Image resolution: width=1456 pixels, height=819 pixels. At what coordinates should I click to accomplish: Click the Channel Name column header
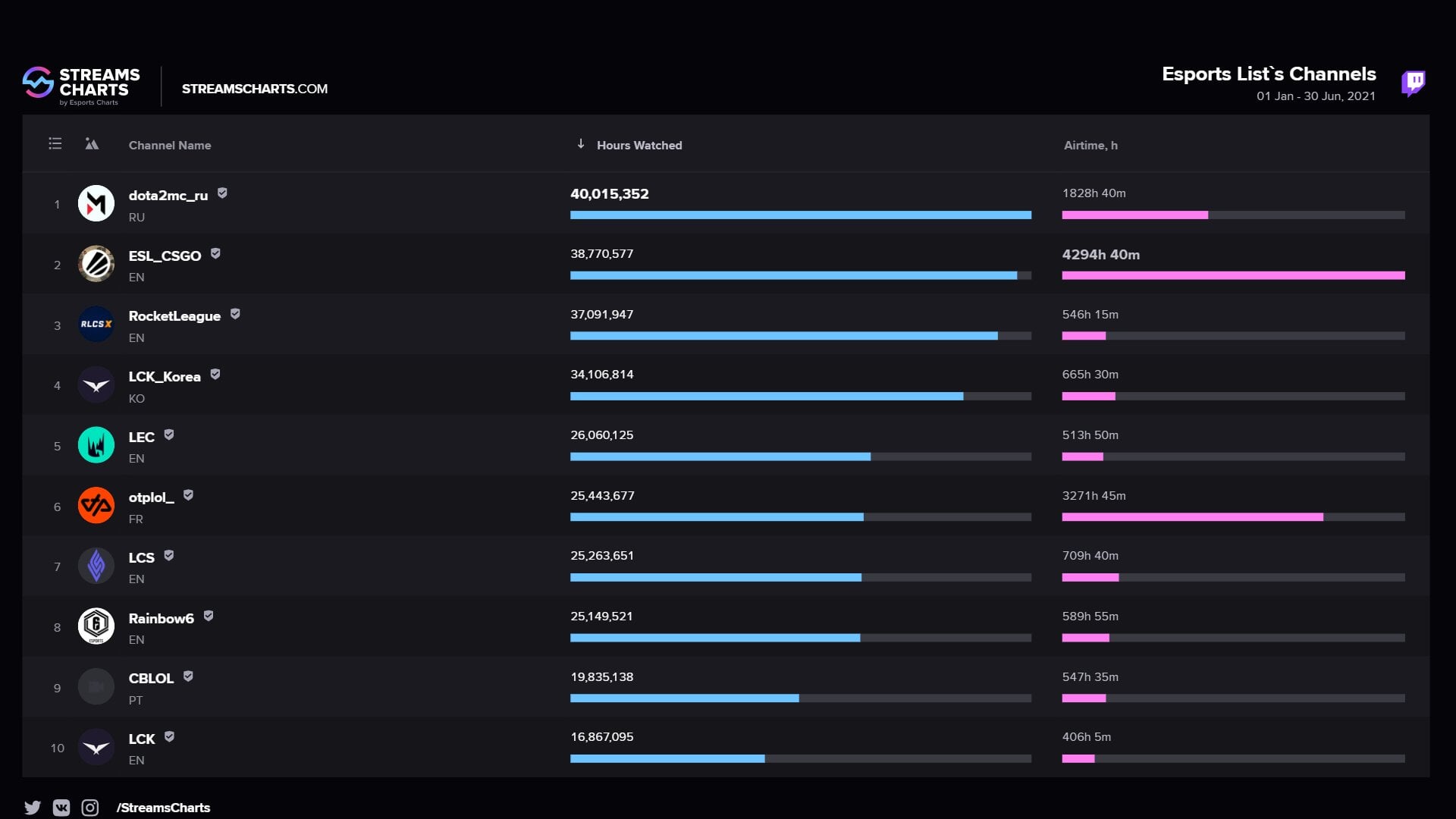[x=170, y=145]
